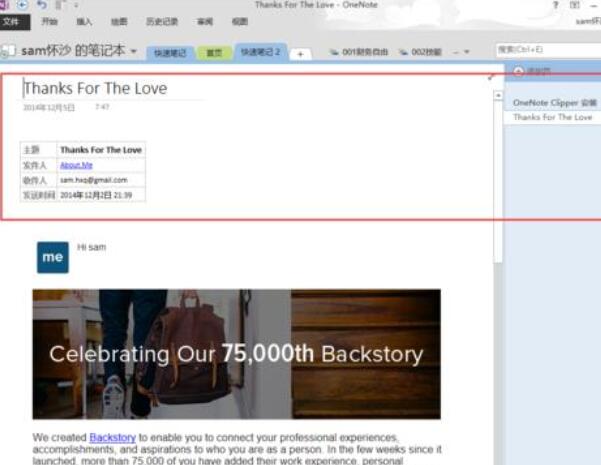Click the Undo icon in quick access toolbar
The image size is (601, 465).
pyautogui.click(x=41, y=5)
